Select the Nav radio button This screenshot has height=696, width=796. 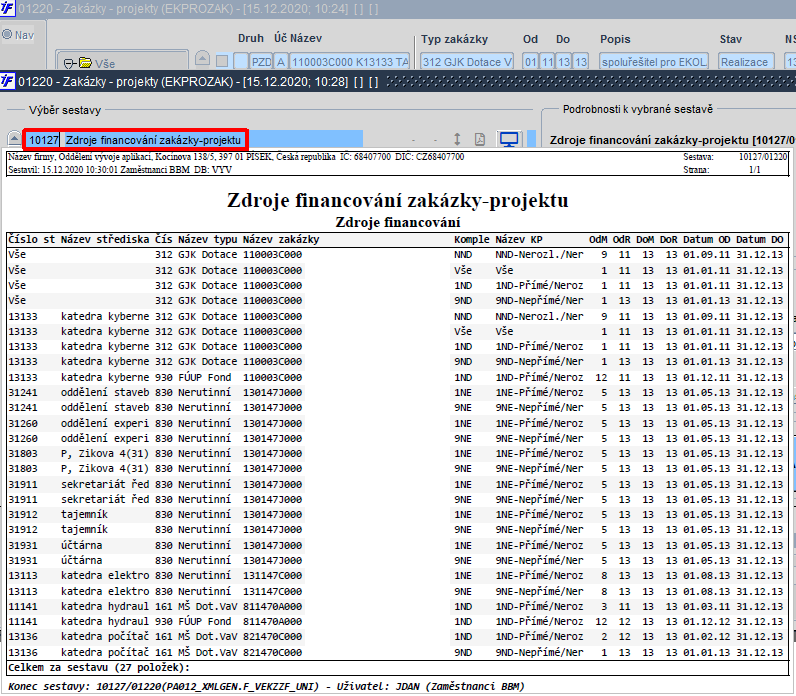[7, 35]
